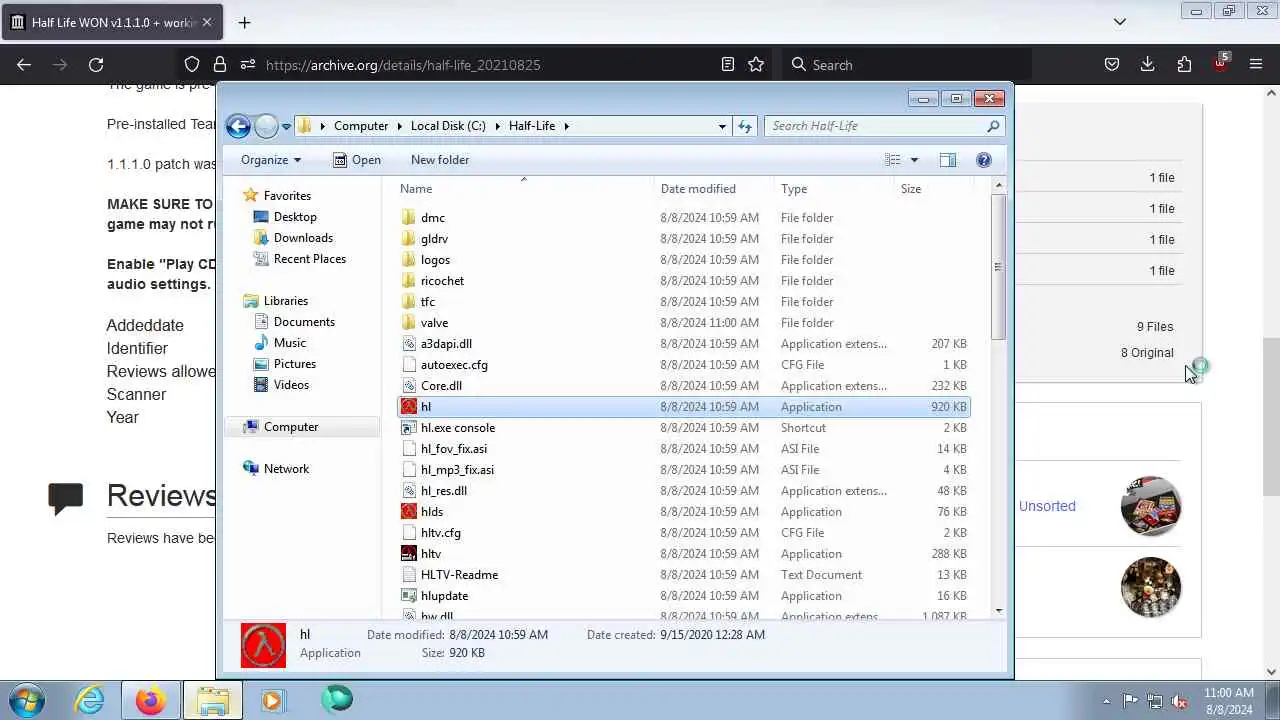This screenshot has width=1280, height=720.
Task: Select the hl_mp3_fix.asi file
Action: tap(457, 470)
